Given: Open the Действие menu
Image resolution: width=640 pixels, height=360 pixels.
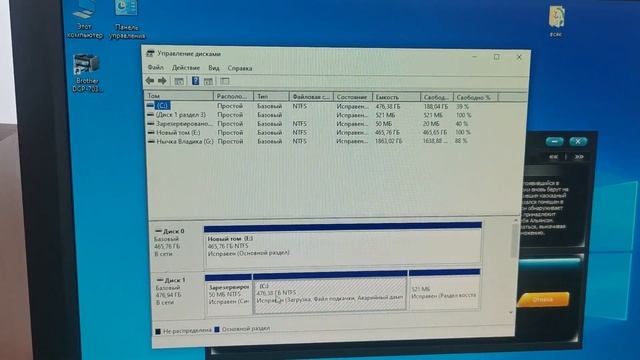Looking at the screenshot, I should (186, 68).
